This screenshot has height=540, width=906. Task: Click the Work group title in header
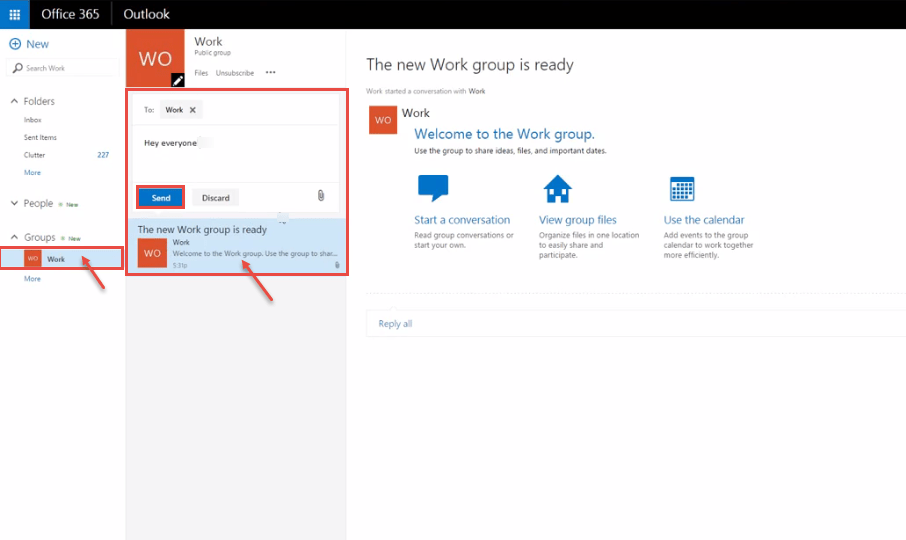[208, 42]
